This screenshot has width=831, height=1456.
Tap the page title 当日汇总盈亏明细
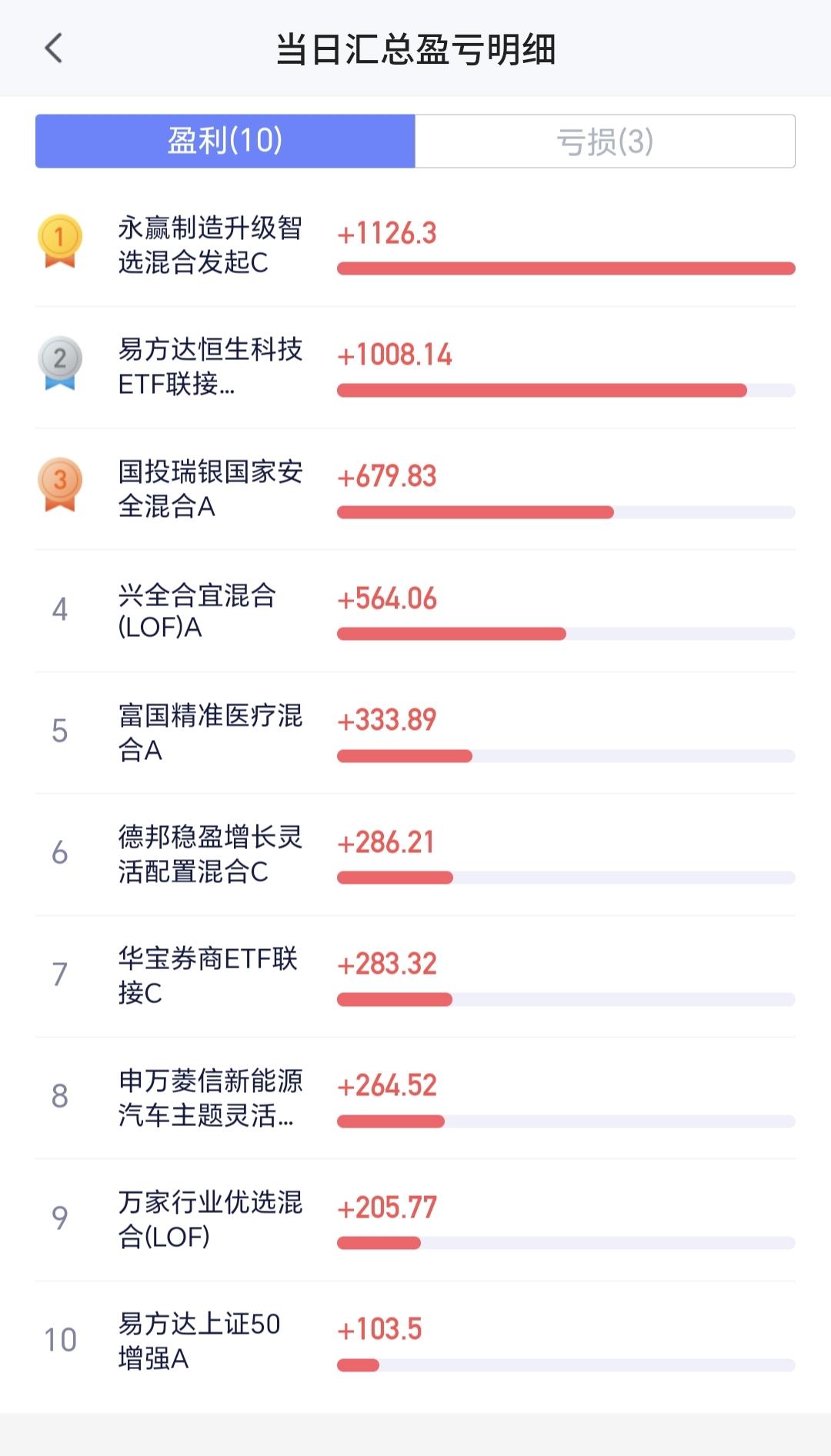coord(415,49)
